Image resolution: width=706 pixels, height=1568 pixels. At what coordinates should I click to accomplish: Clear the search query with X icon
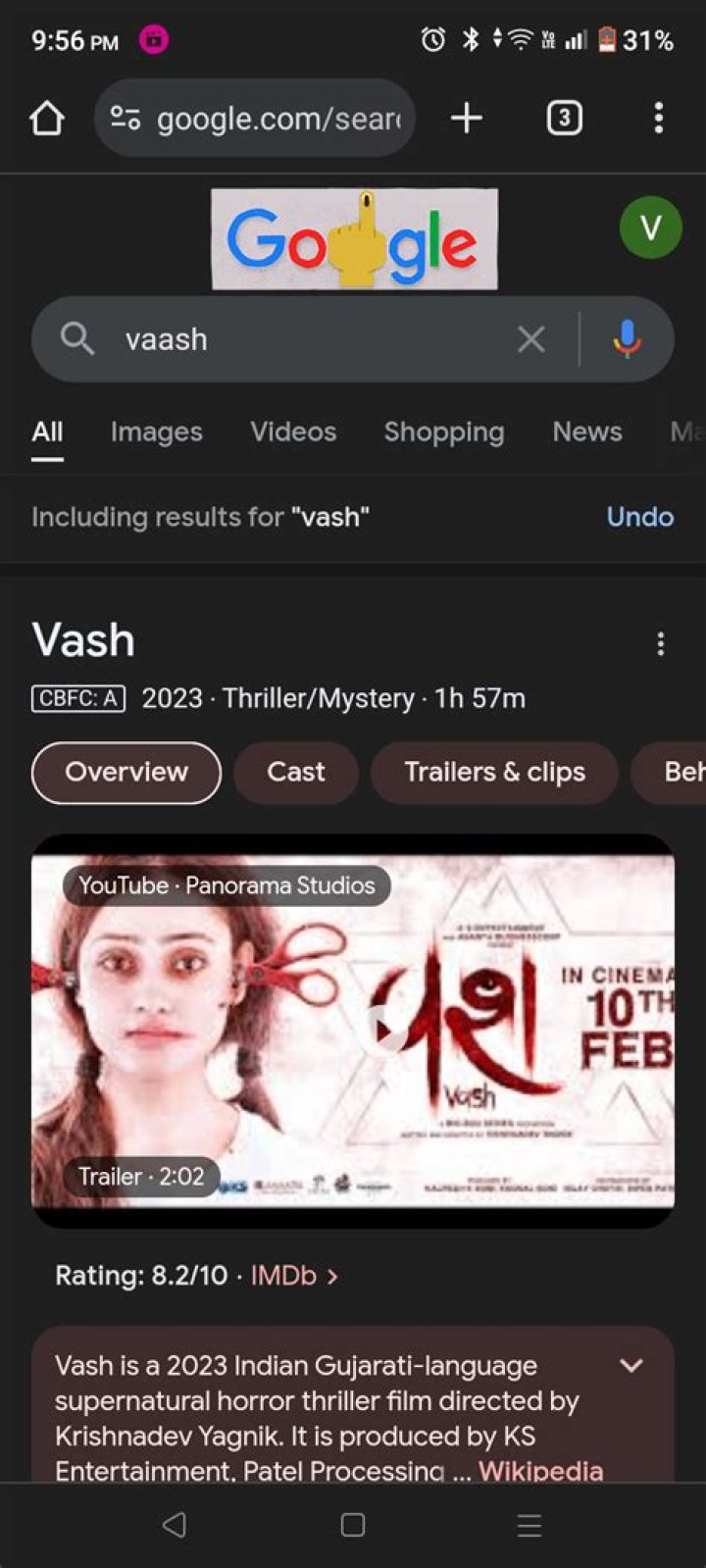(x=530, y=339)
